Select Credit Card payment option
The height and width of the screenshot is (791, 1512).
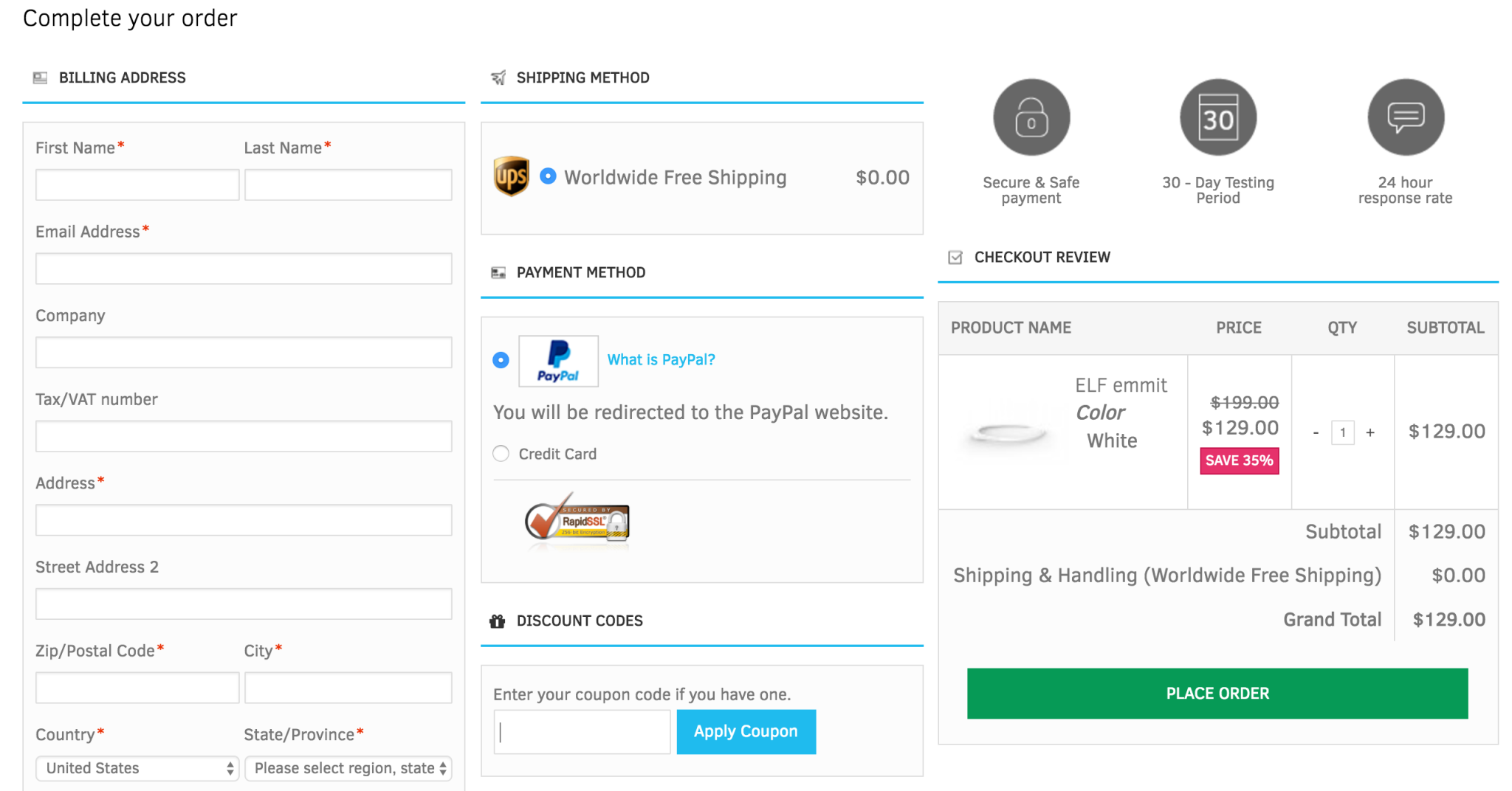(x=501, y=454)
